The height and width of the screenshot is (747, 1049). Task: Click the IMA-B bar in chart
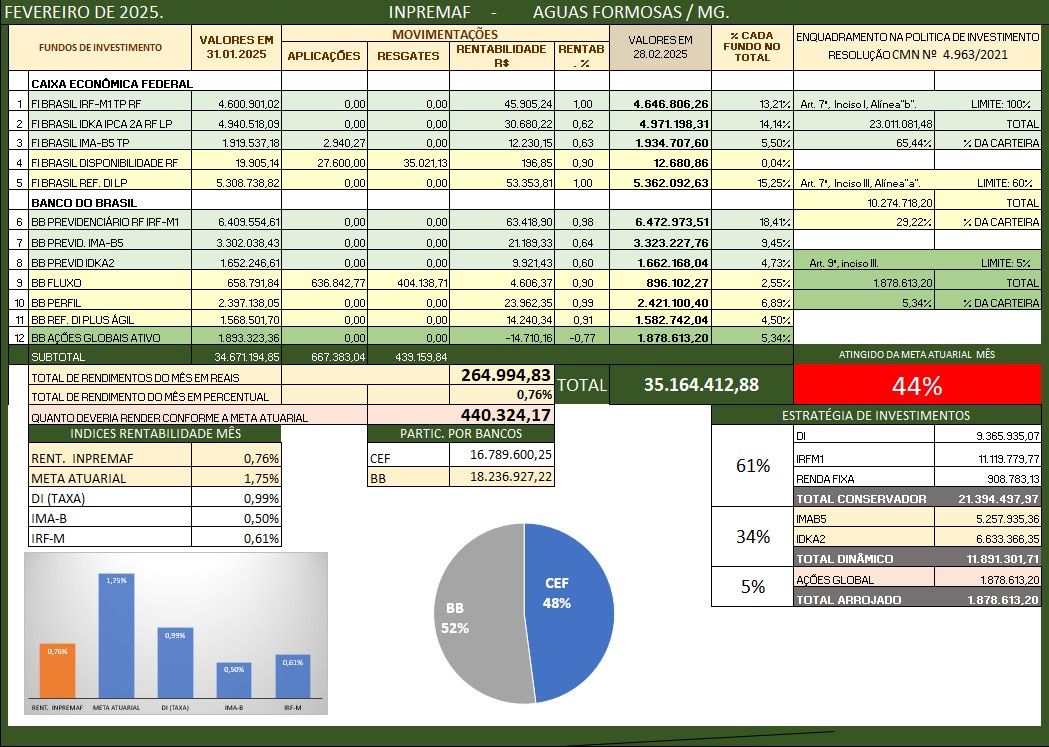coord(233,679)
